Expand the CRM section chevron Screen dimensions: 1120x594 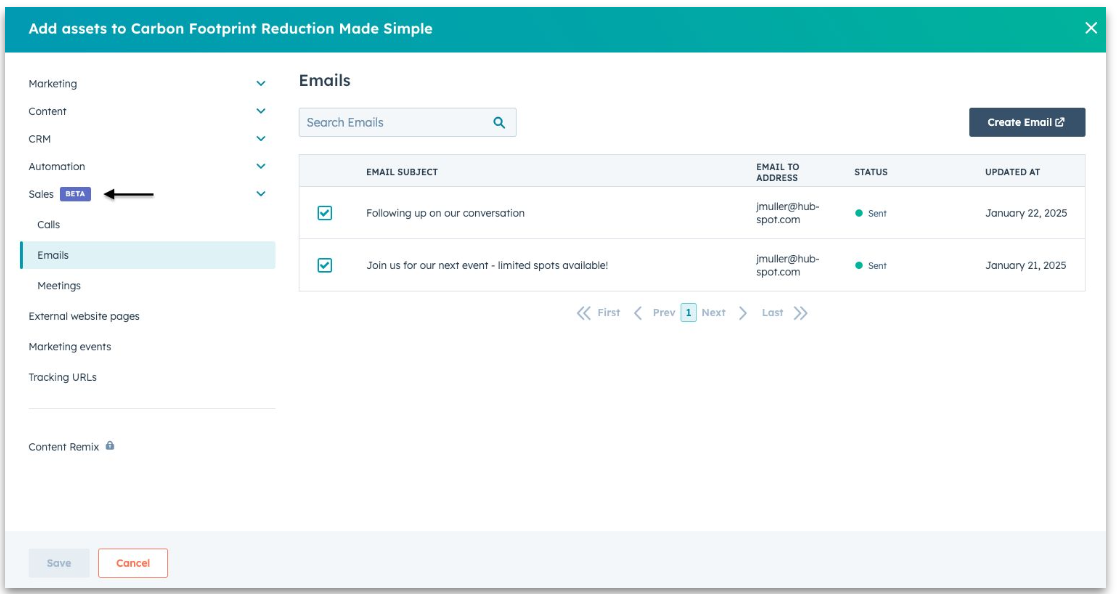tap(261, 139)
